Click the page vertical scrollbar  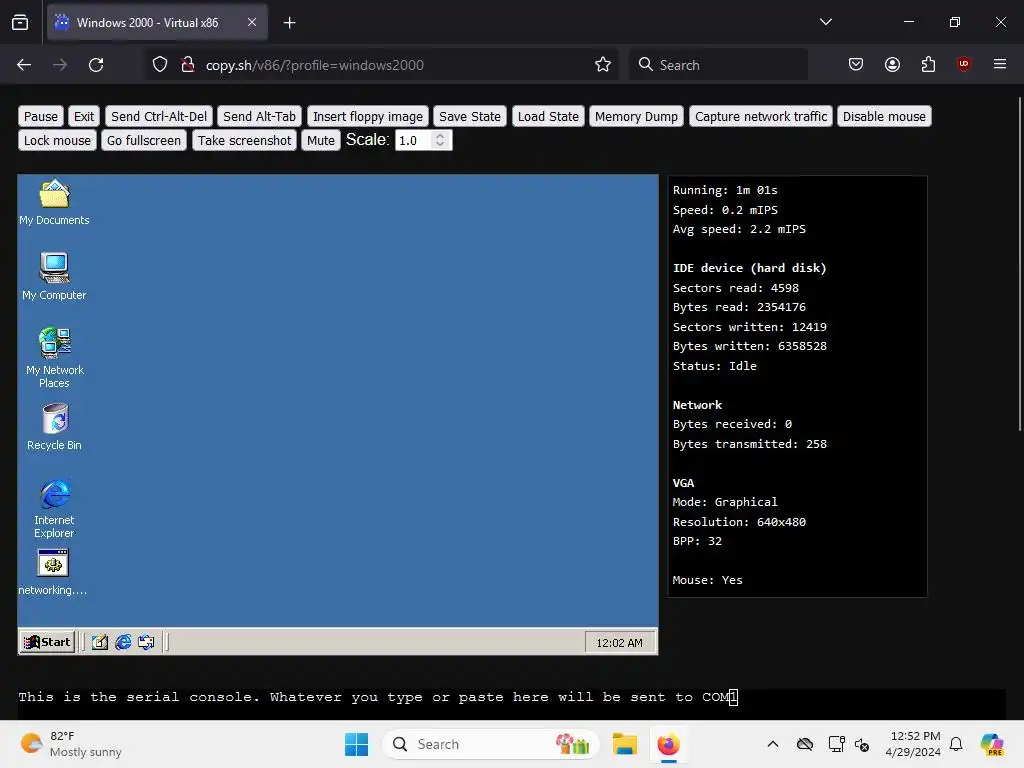tap(1019, 264)
